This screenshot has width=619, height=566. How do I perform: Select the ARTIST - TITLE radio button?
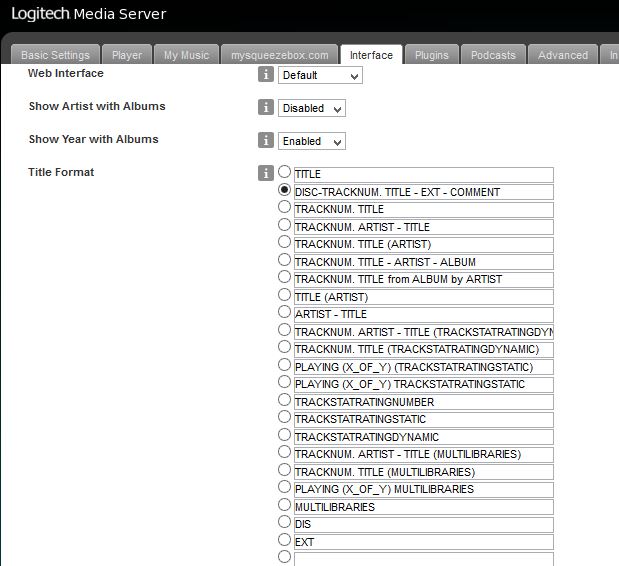click(285, 313)
